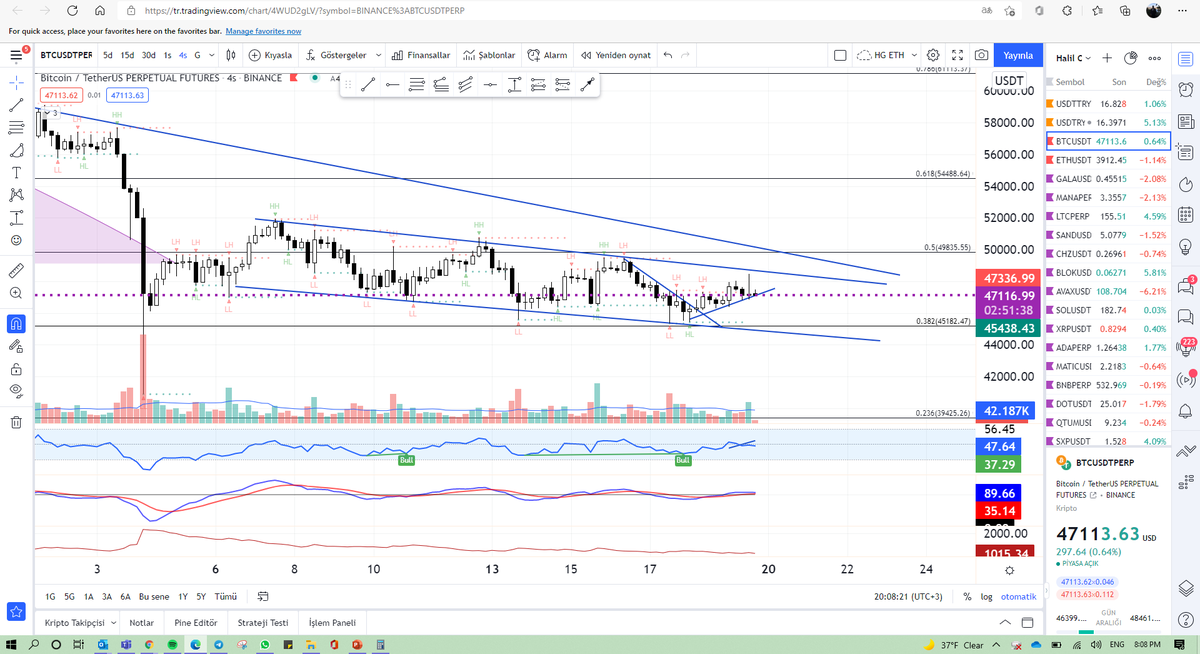Create an Alarm
Image resolution: width=1200 pixels, height=654 pixels.
pos(548,55)
